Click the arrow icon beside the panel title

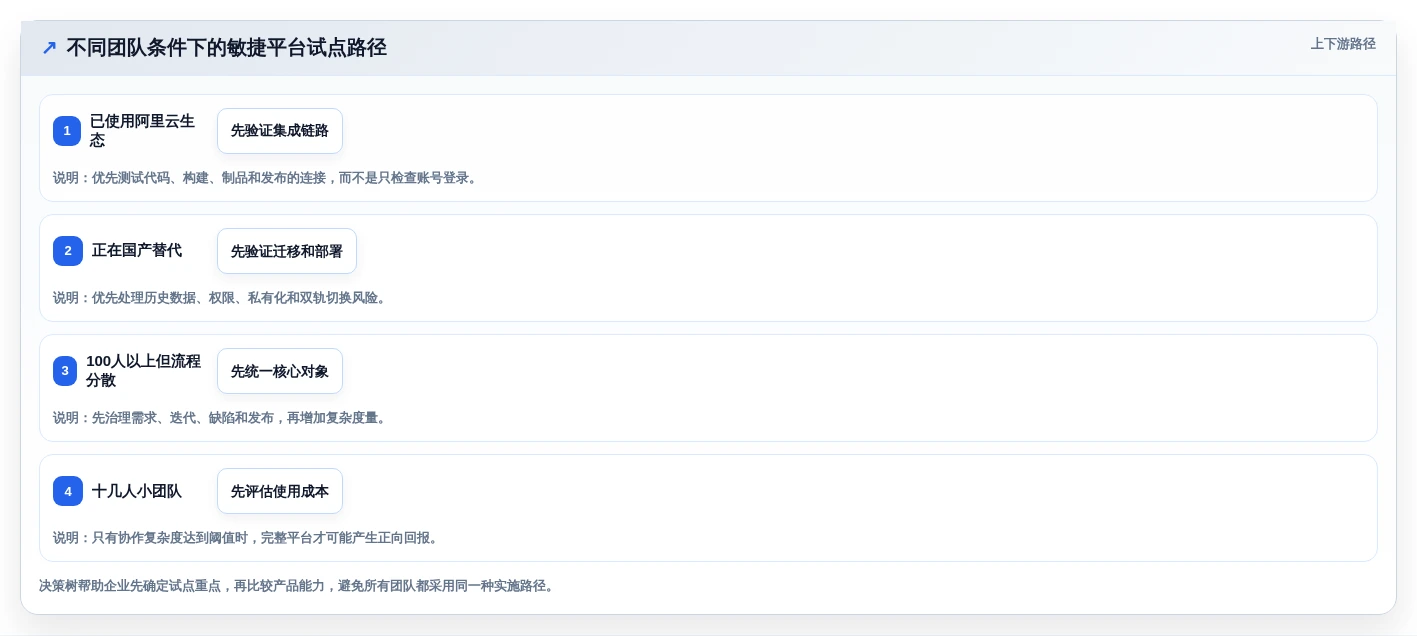coord(49,48)
